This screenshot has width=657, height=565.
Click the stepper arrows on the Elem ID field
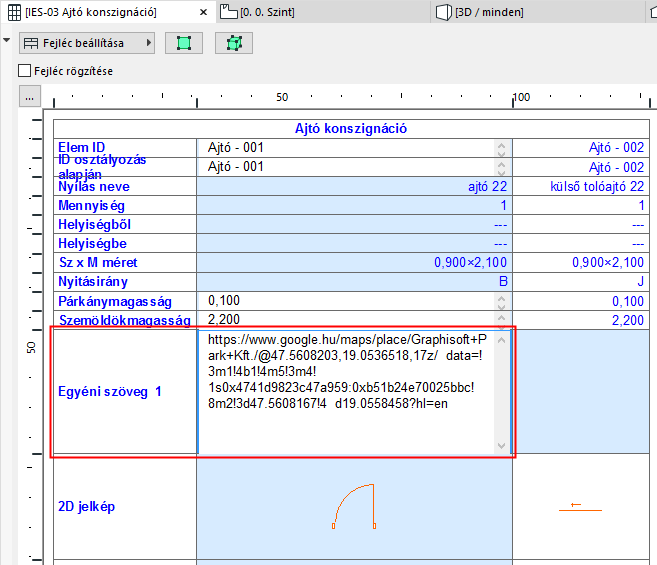(x=502, y=148)
